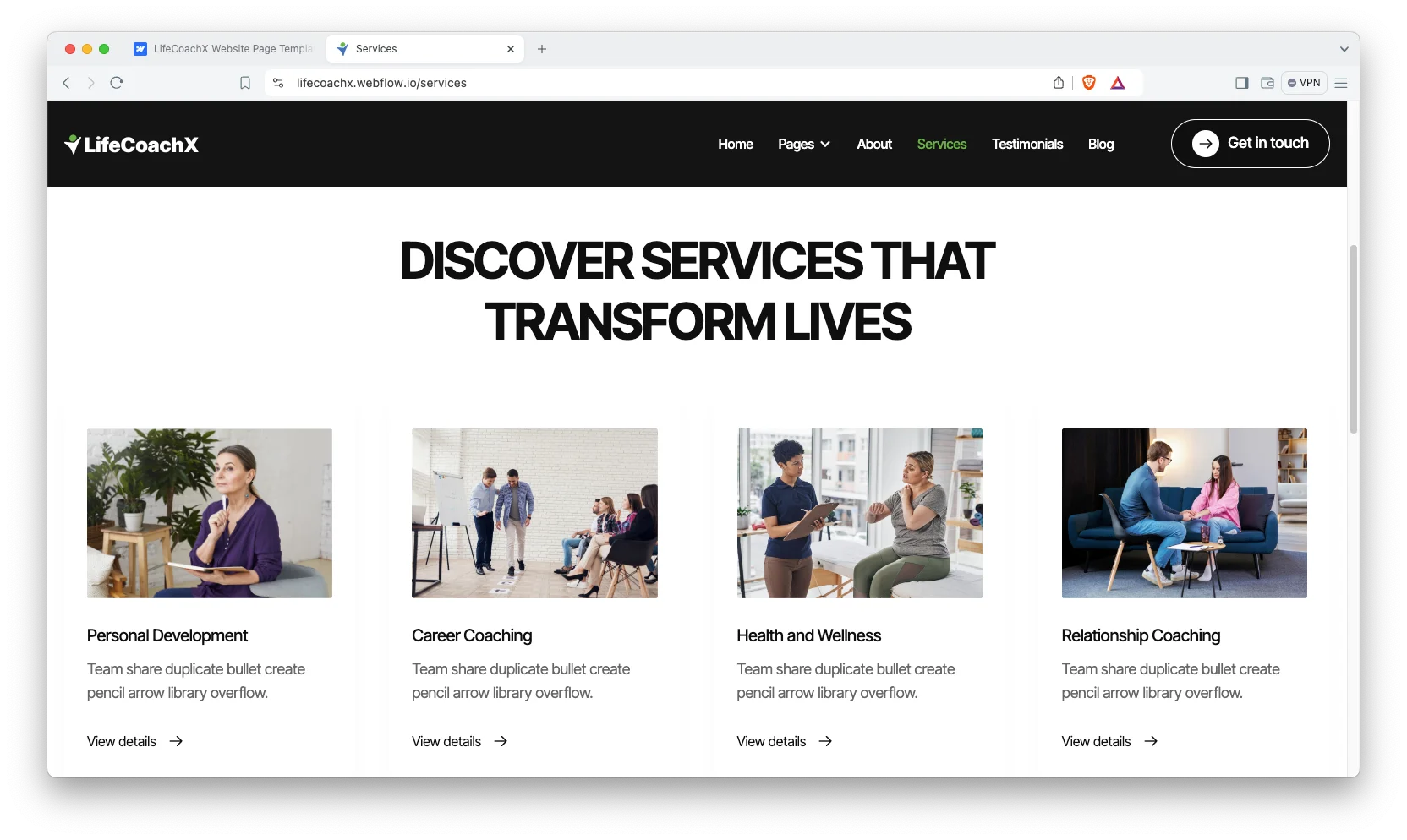
Task: Click the Brave Shields lion icon
Action: click(x=1089, y=83)
